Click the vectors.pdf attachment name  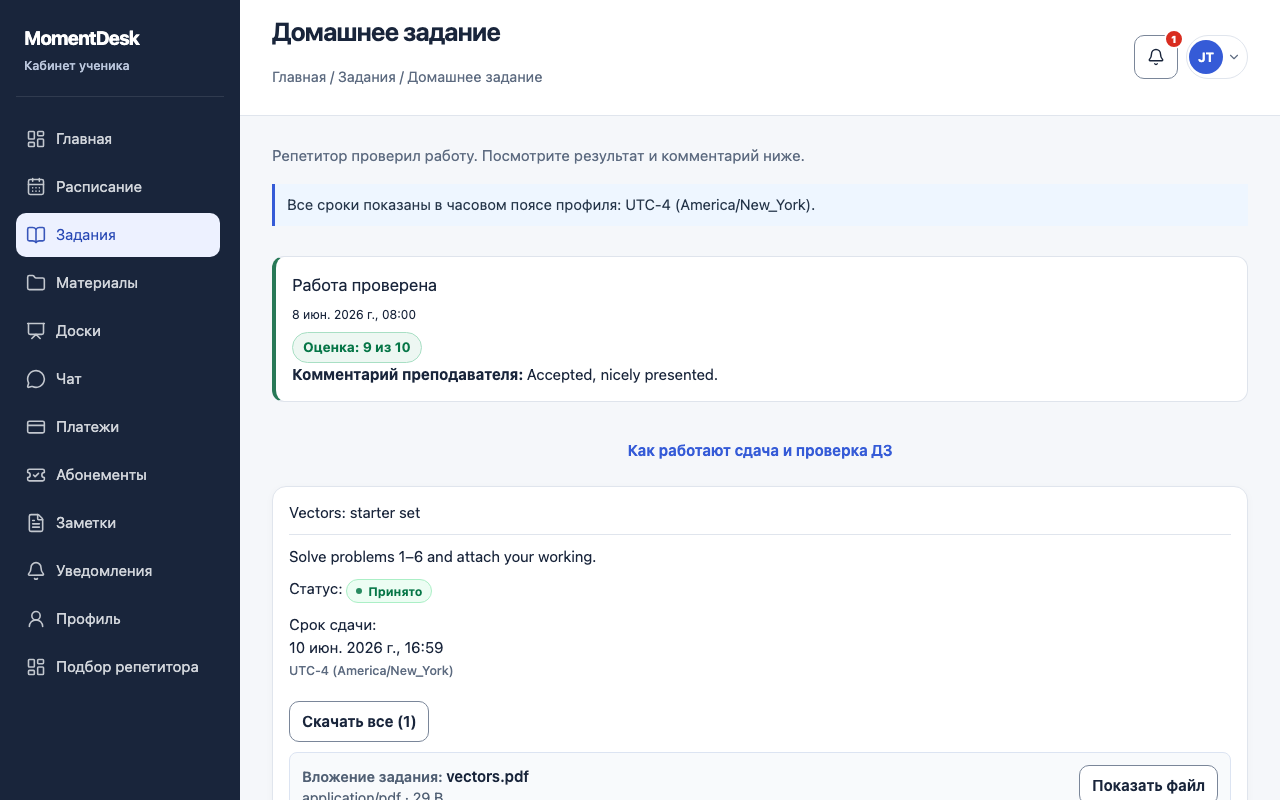pos(488,777)
